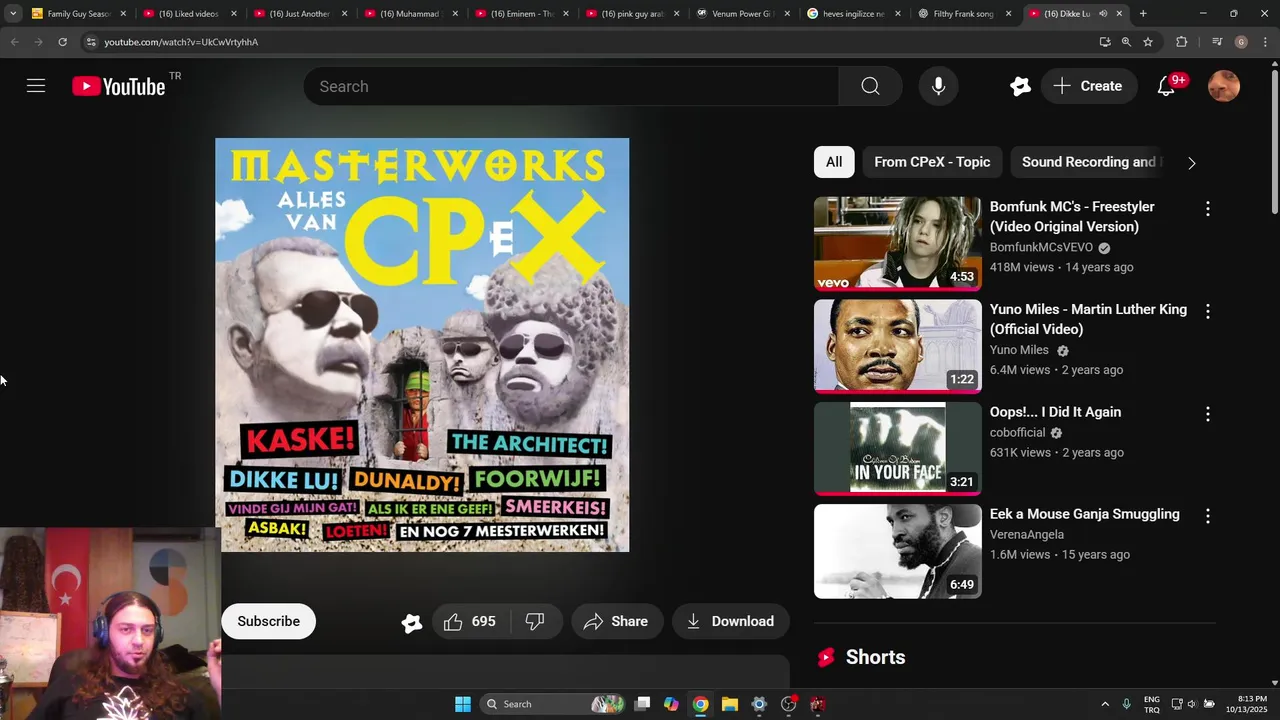The image size is (1280, 720).
Task: Open Chrome three-dot menu
Action: 1265,42
